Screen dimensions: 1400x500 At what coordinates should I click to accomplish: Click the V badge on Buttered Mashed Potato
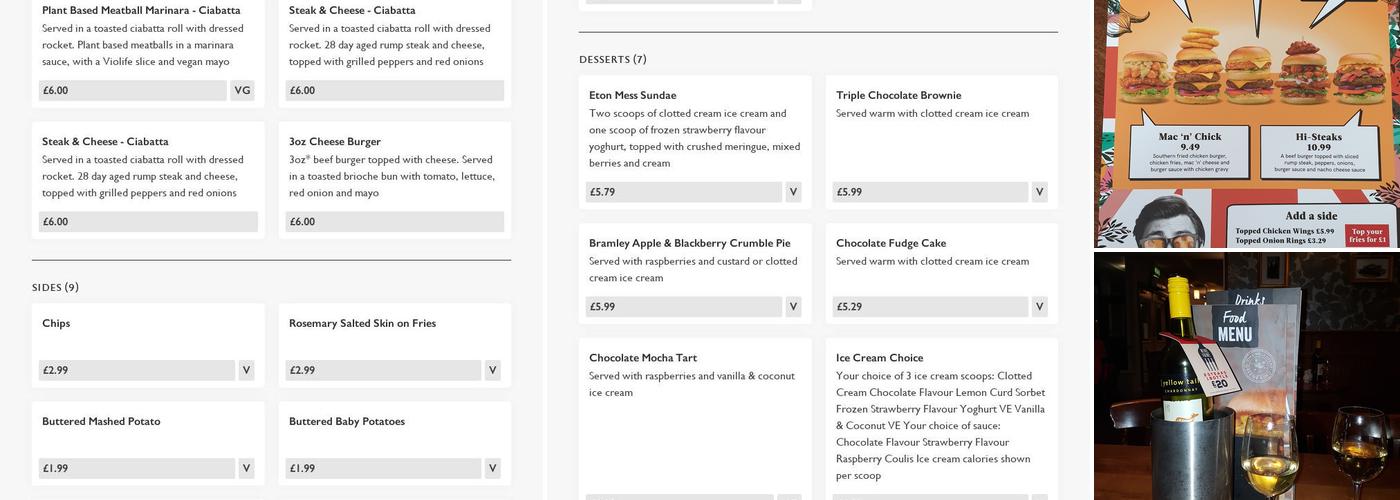point(246,468)
